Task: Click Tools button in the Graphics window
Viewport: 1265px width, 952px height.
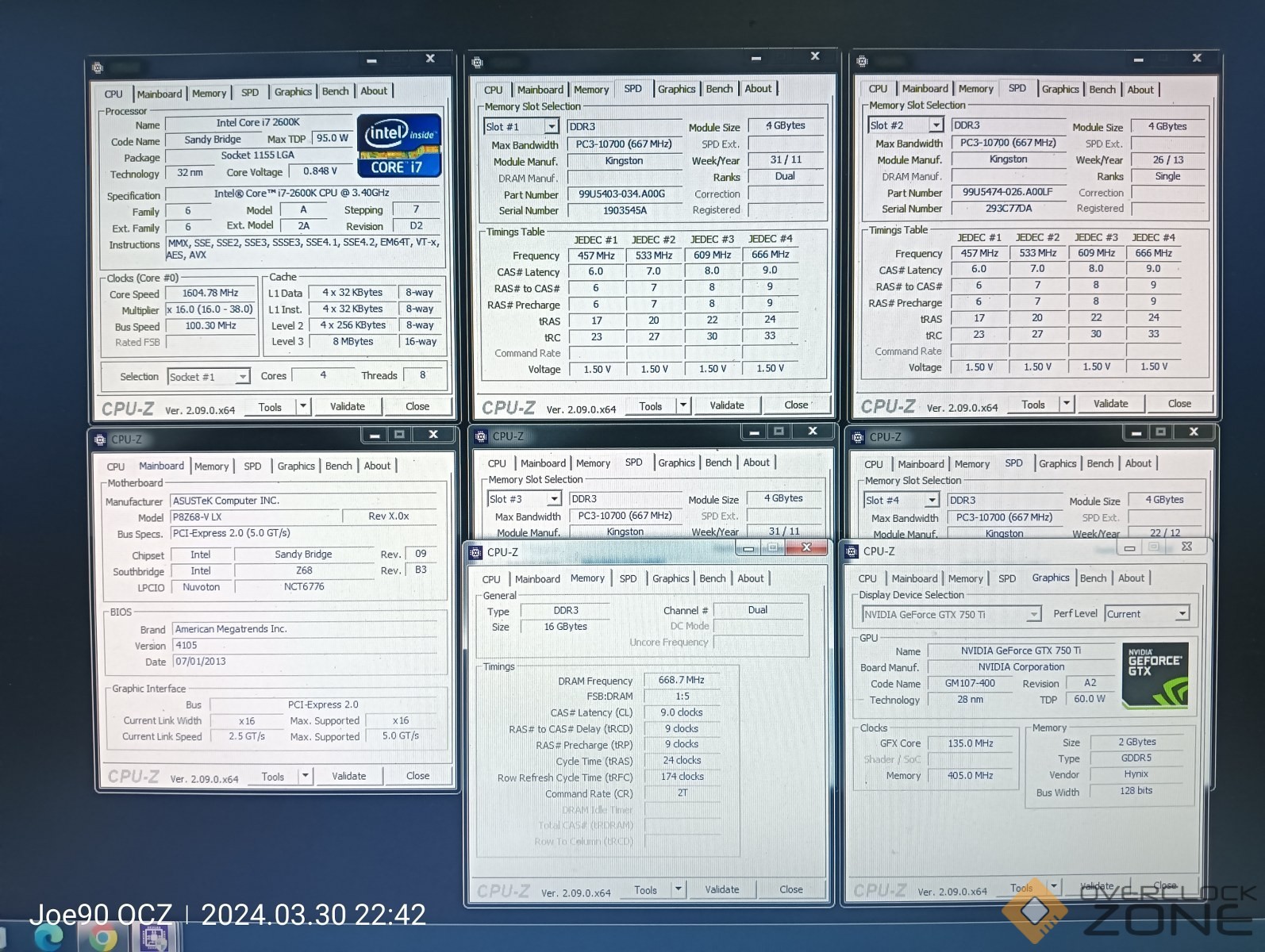Action: (x=1021, y=889)
